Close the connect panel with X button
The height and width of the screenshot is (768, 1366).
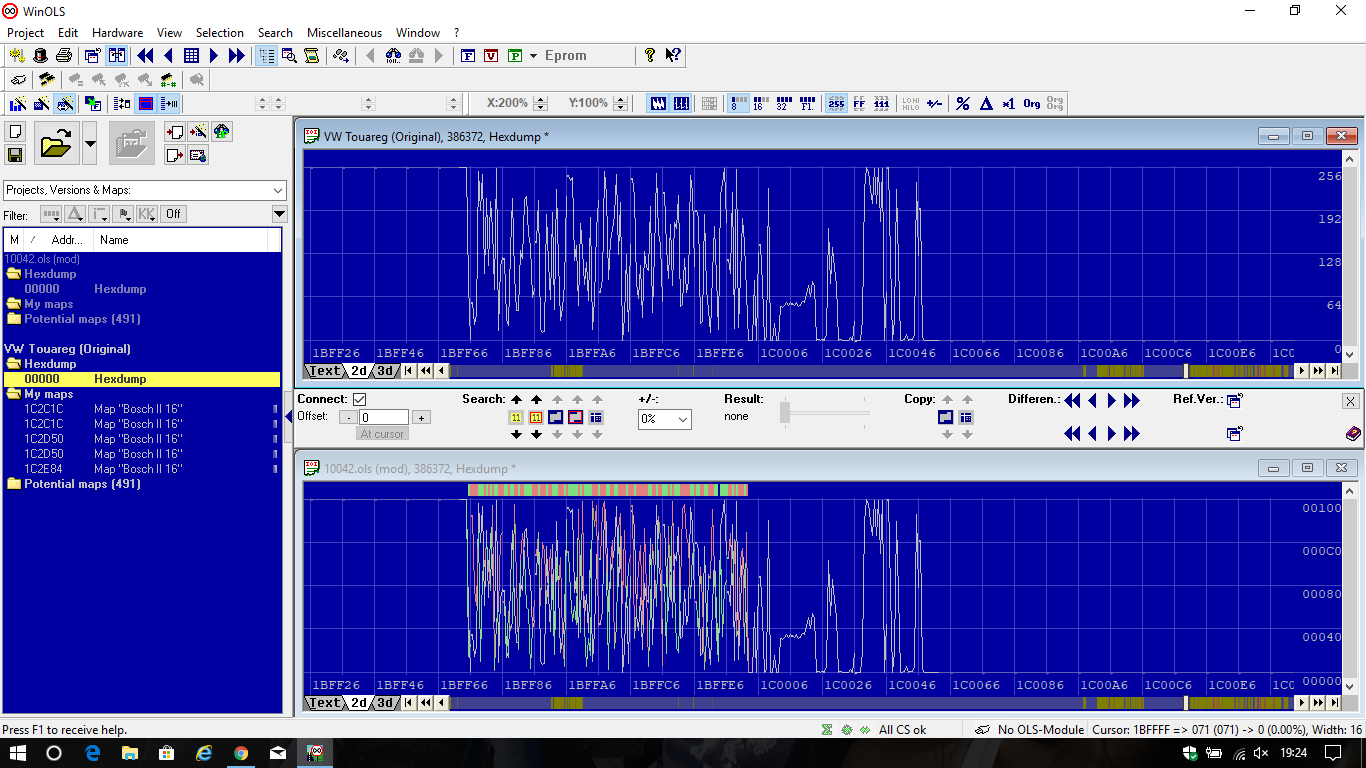(x=1351, y=401)
